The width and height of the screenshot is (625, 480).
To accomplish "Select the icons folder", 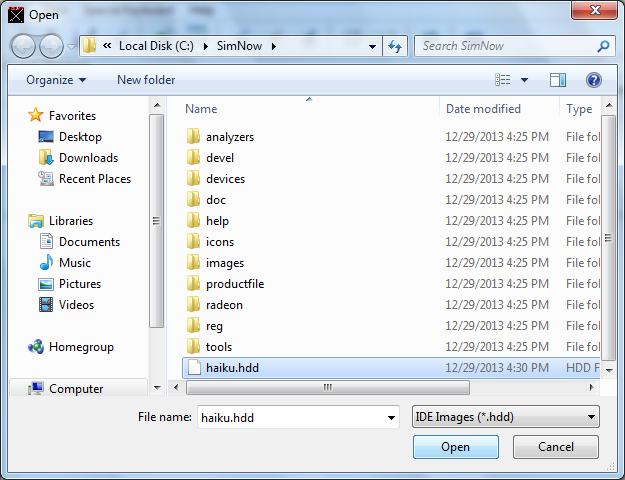I will (220, 242).
